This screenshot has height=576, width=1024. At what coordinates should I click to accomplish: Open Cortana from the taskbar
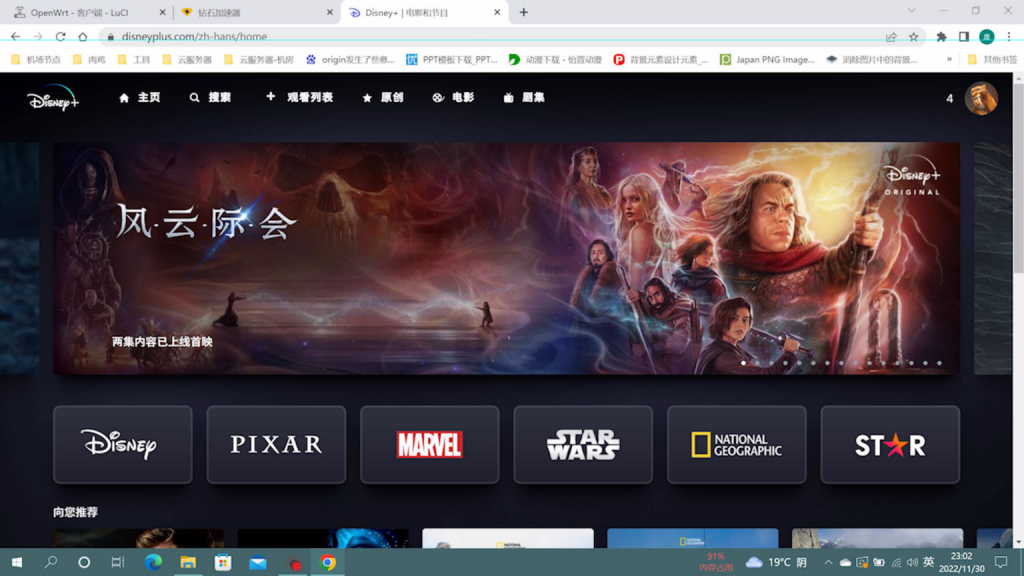(x=84, y=562)
